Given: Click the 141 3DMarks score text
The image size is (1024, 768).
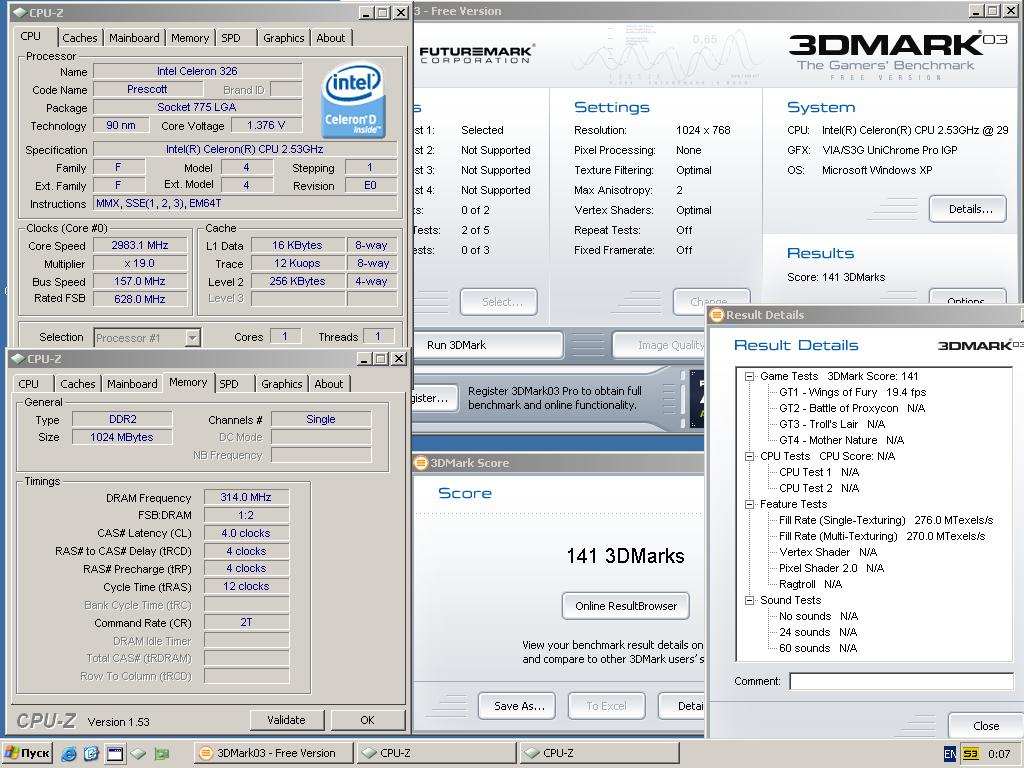Looking at the screenshot, I should pos(625,556).
